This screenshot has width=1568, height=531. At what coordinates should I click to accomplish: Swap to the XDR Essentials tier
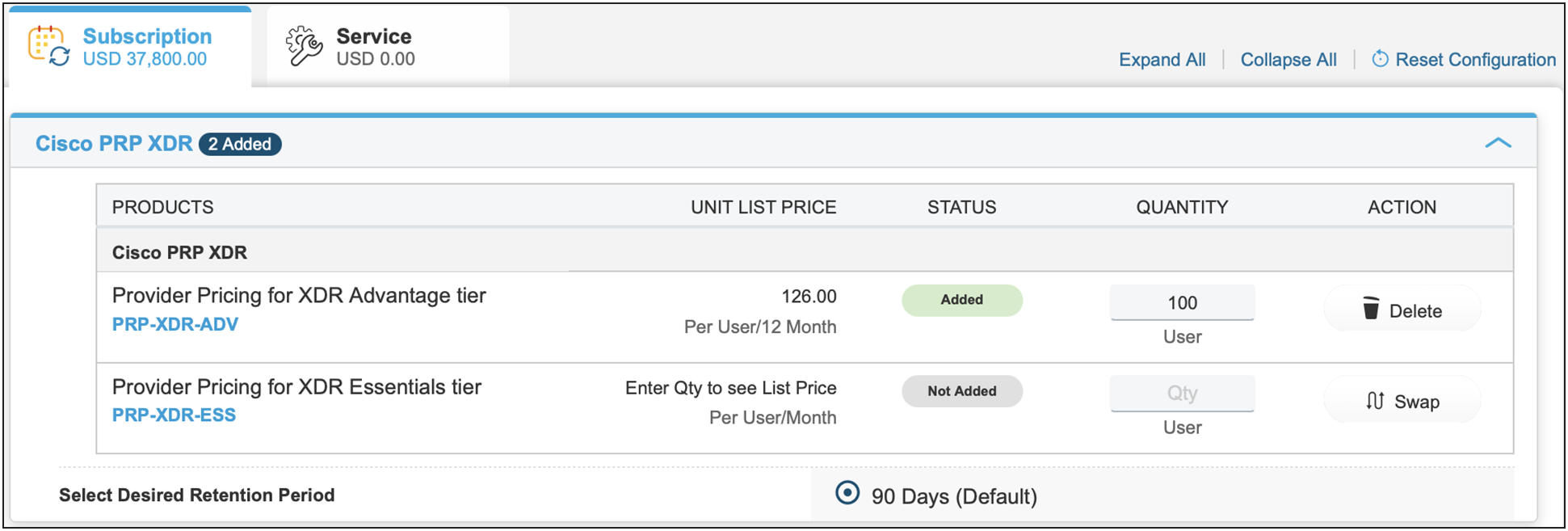coord(1402,401)
